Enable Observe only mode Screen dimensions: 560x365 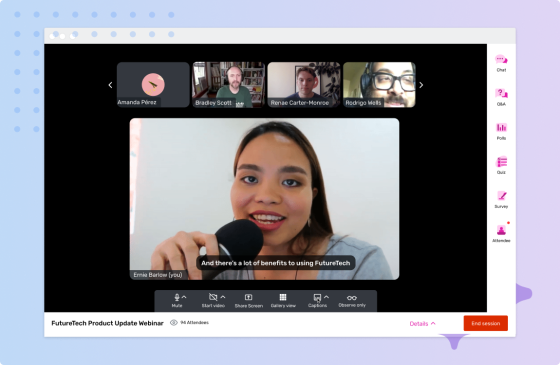point(352,300)
